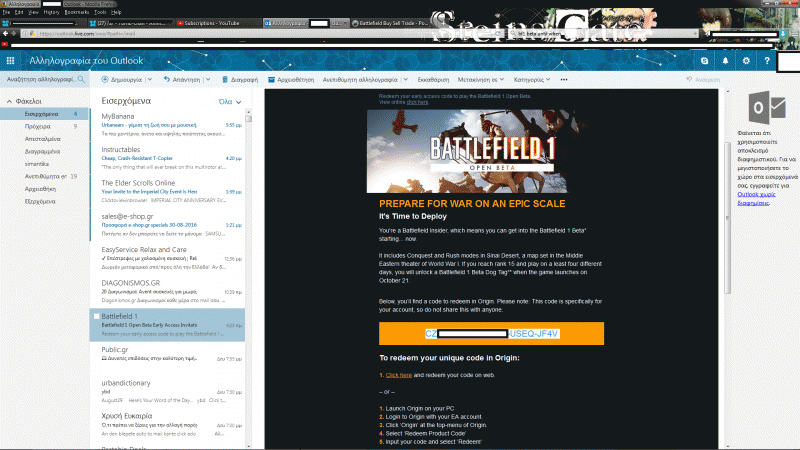Open the Outlook app launcher grid
Image resolution: width=800 pixels, height=450 pixels.
click(x=10, y=61)
